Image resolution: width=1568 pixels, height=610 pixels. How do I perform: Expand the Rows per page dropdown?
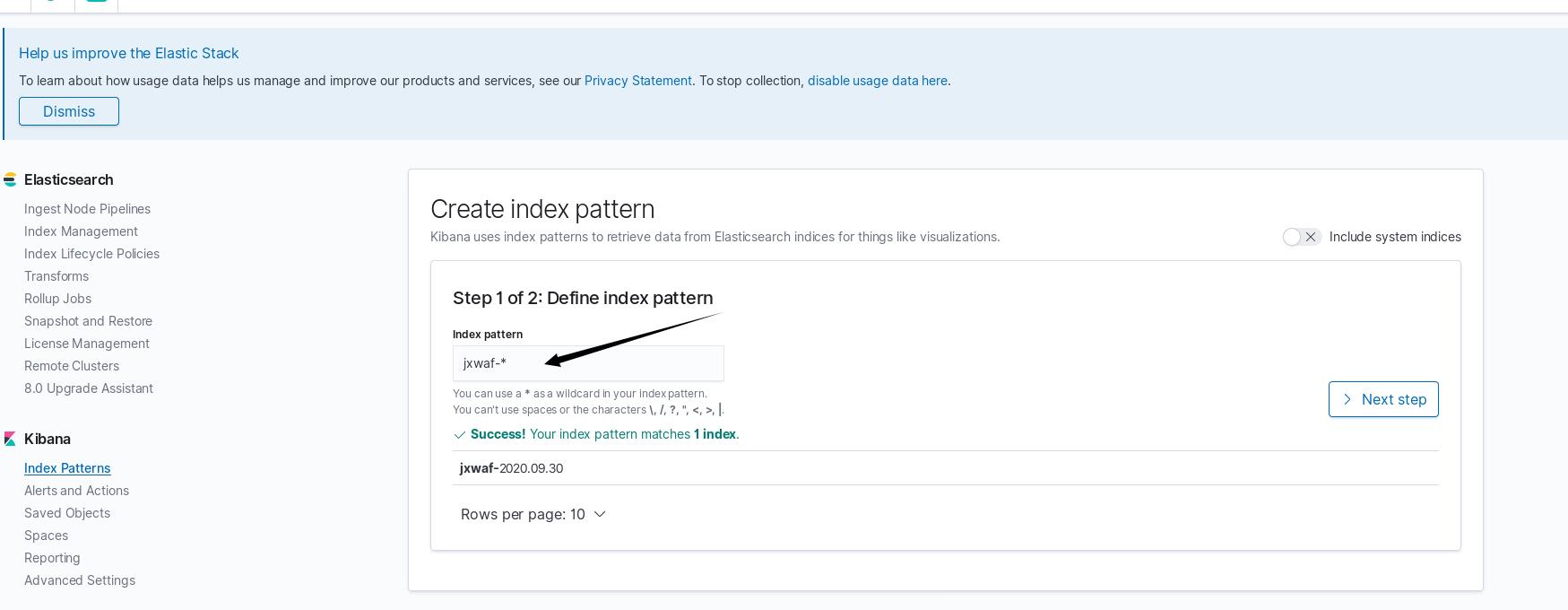click(533, 514)
